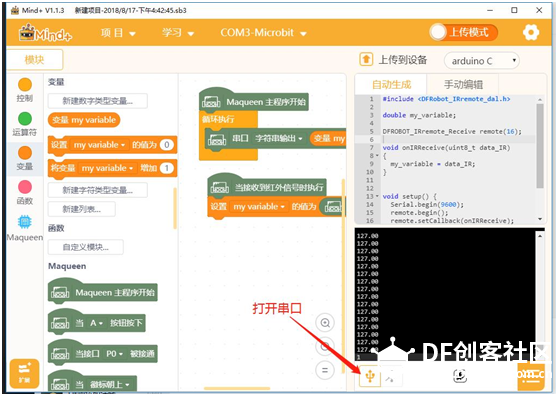Click the code editor vertical scrollbar
Screen dimensions: 558x396
540,146
